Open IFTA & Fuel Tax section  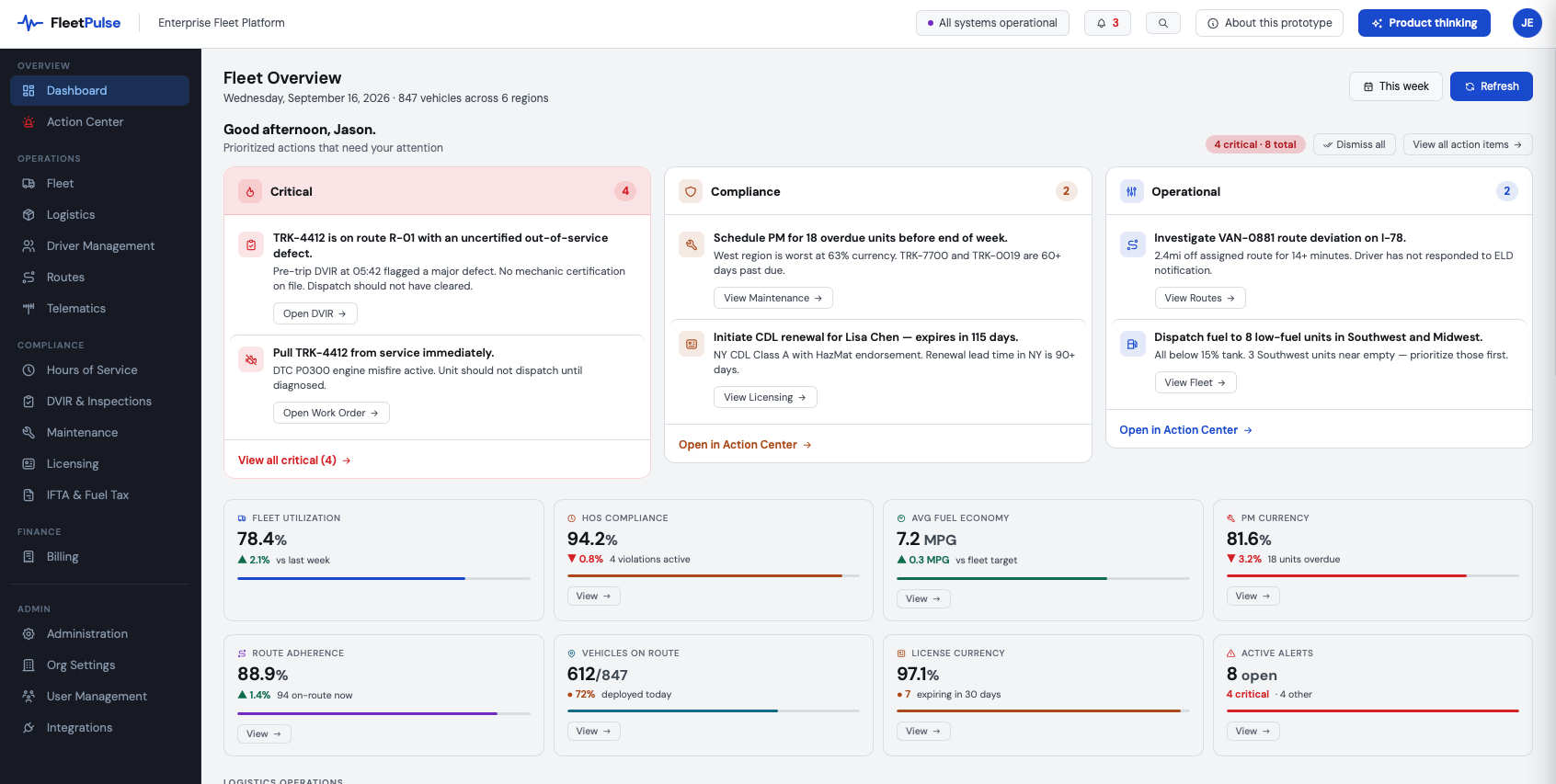click(99, 495)
